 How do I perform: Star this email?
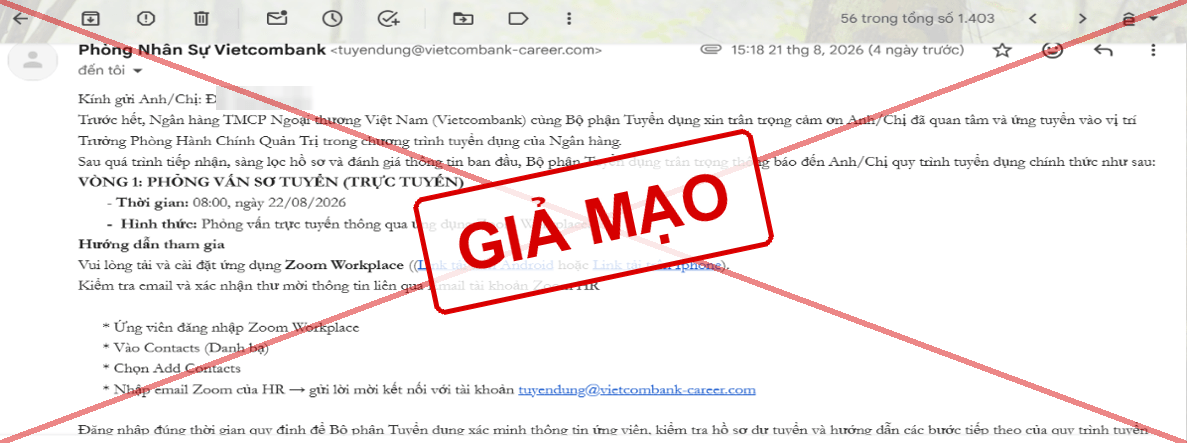click(1002, 51)
